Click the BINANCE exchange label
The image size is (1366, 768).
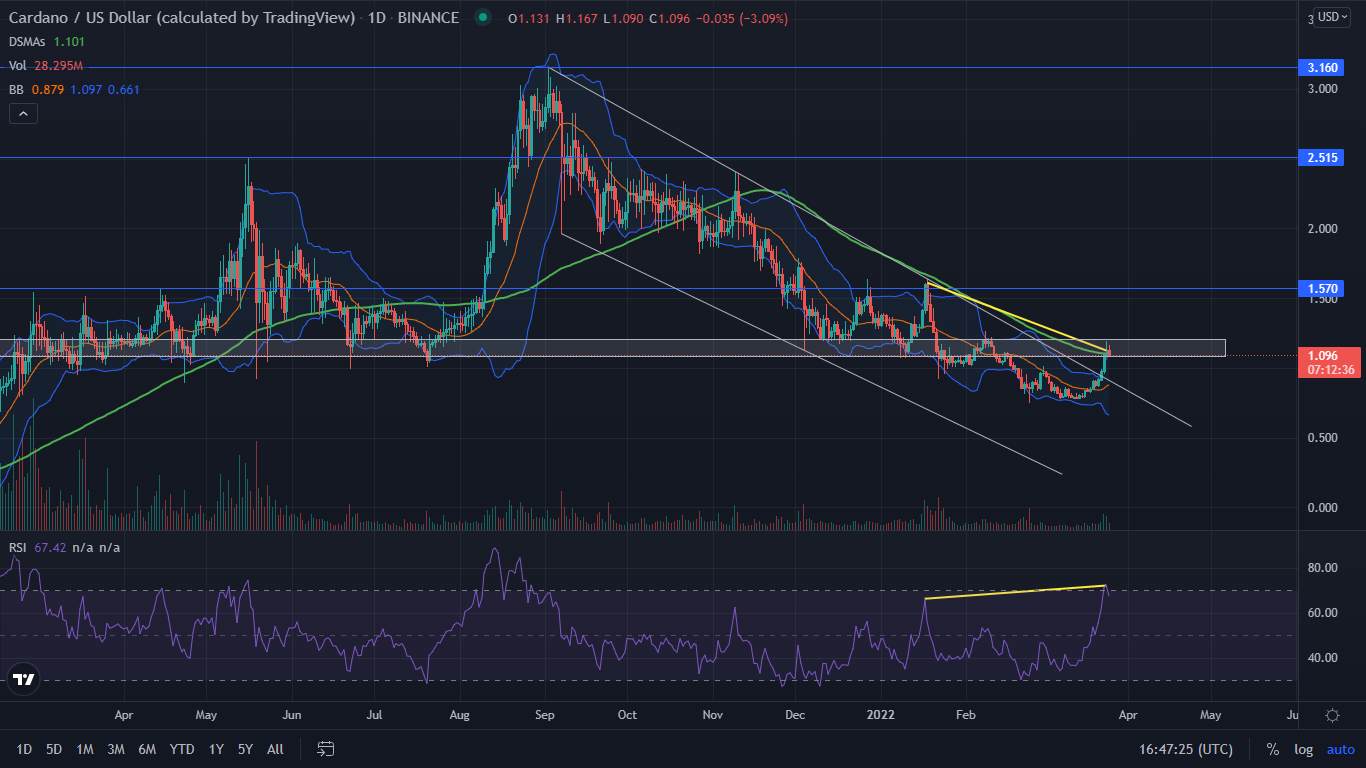coord(428,18)
